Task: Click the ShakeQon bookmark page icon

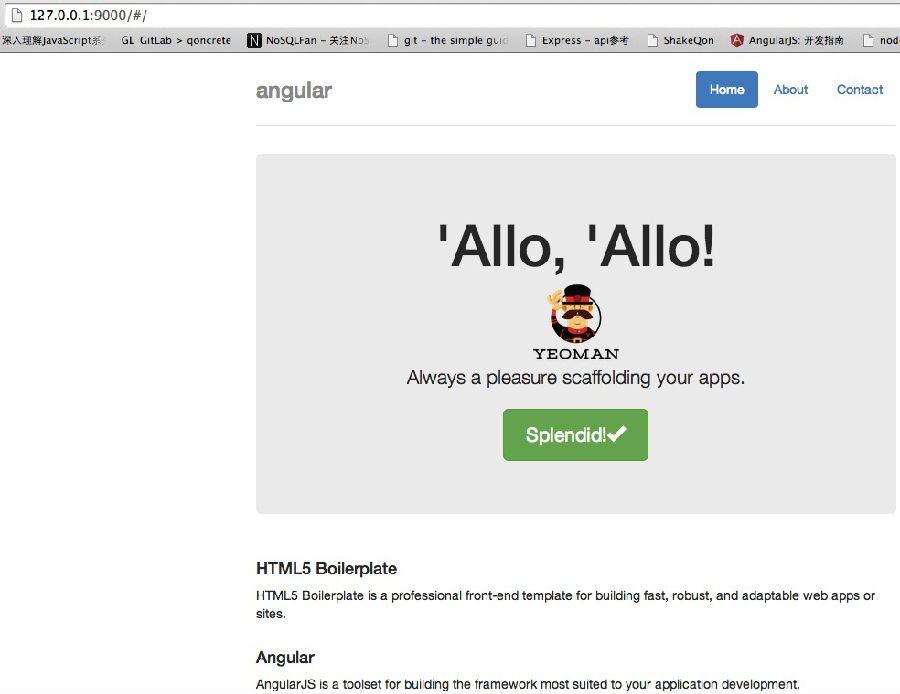Action: click(x=652, y=40)
